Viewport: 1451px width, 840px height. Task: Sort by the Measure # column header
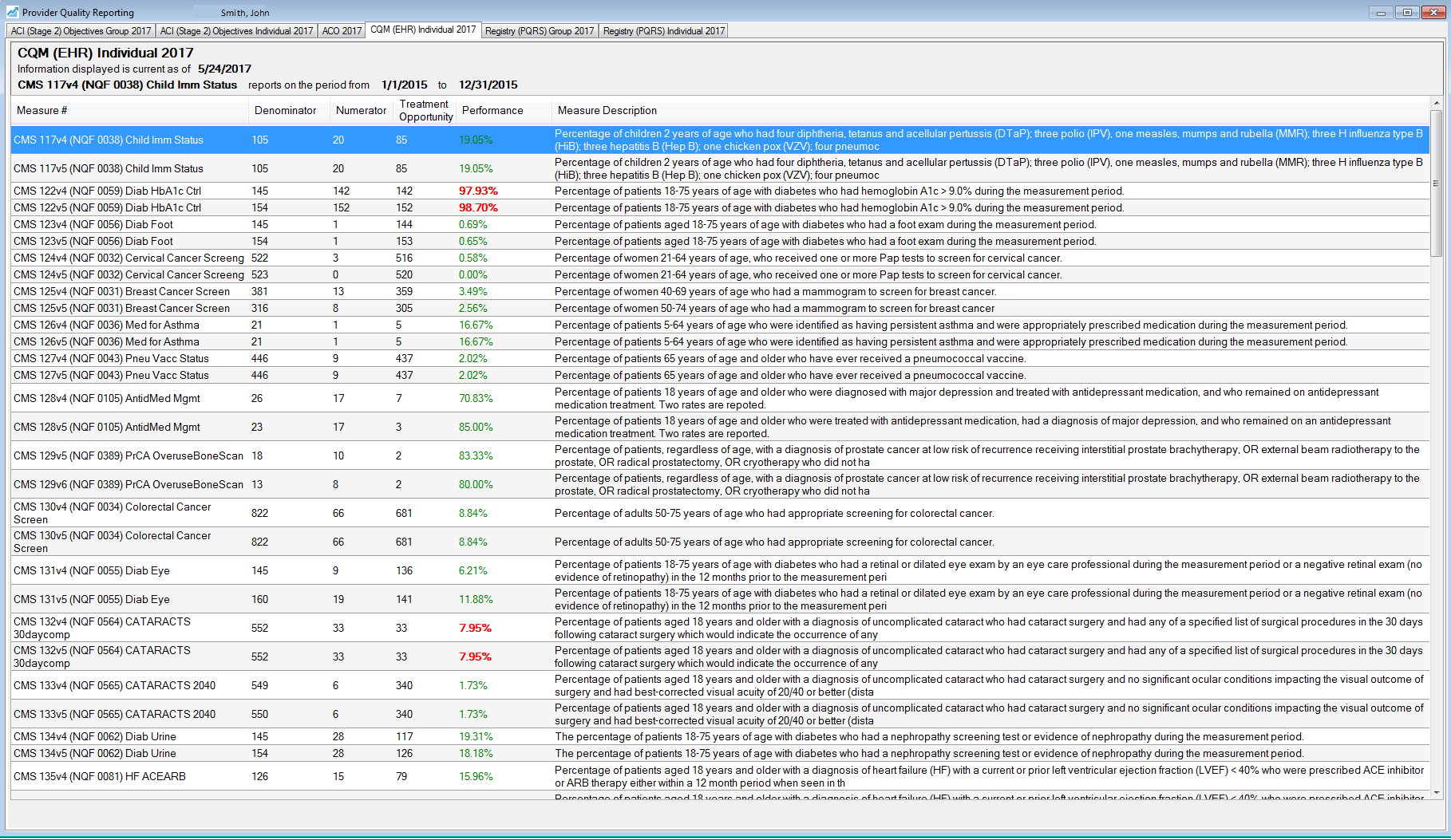(x=129, y=111)
